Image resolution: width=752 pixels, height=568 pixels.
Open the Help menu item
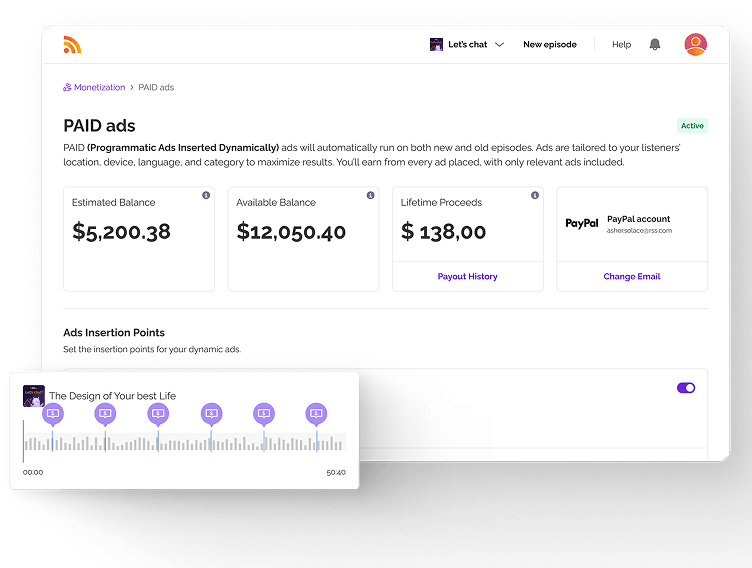621,44
